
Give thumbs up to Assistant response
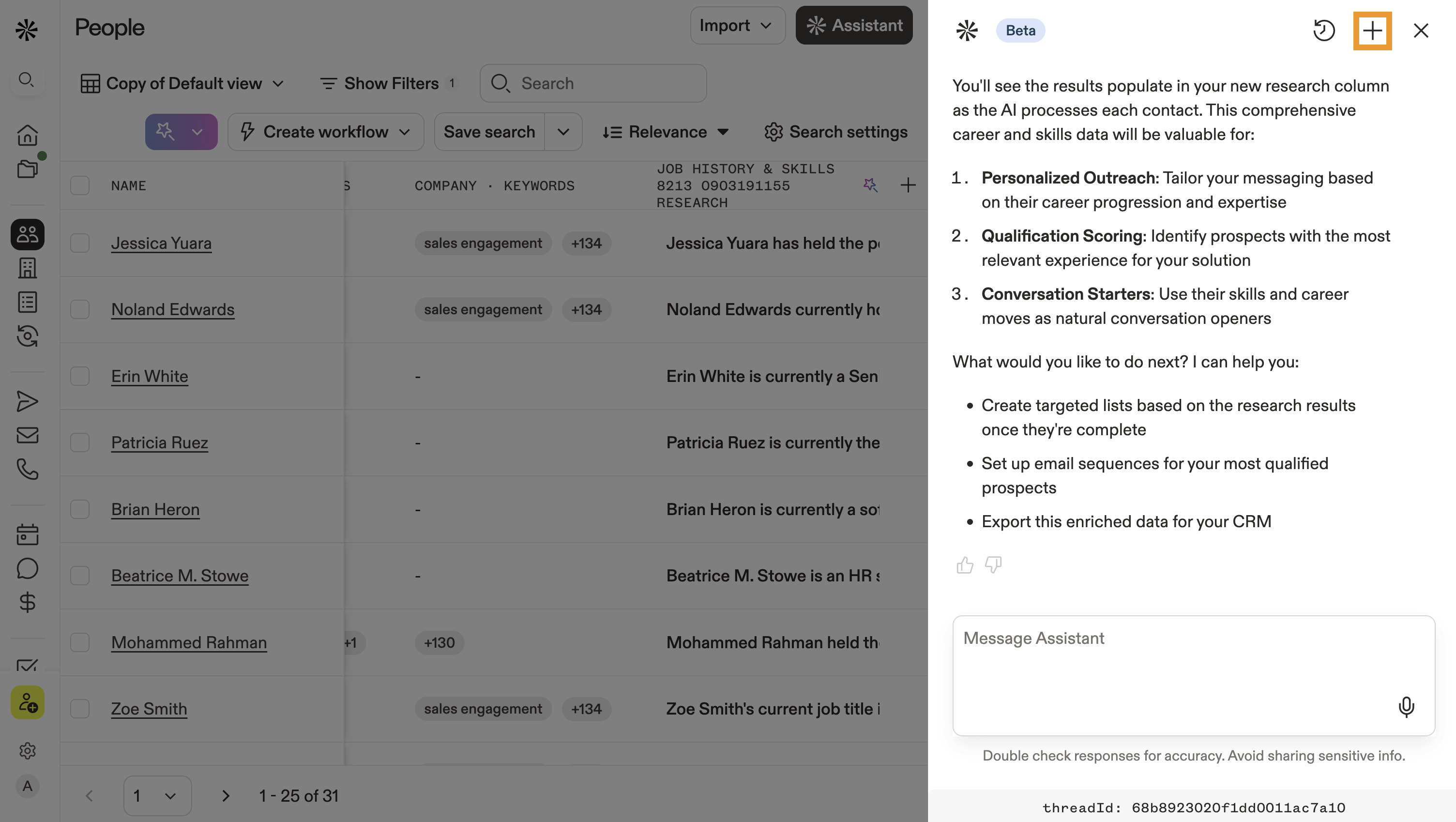coord(965,565)
